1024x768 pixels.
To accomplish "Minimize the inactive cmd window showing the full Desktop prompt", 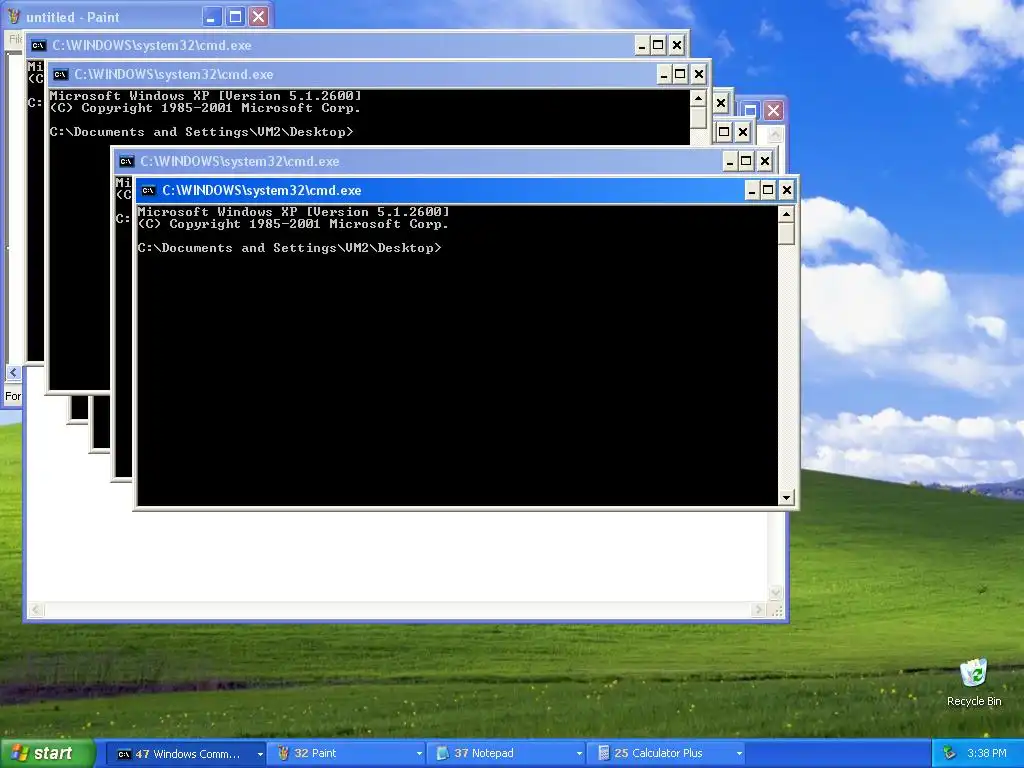I will pos(664,74).
